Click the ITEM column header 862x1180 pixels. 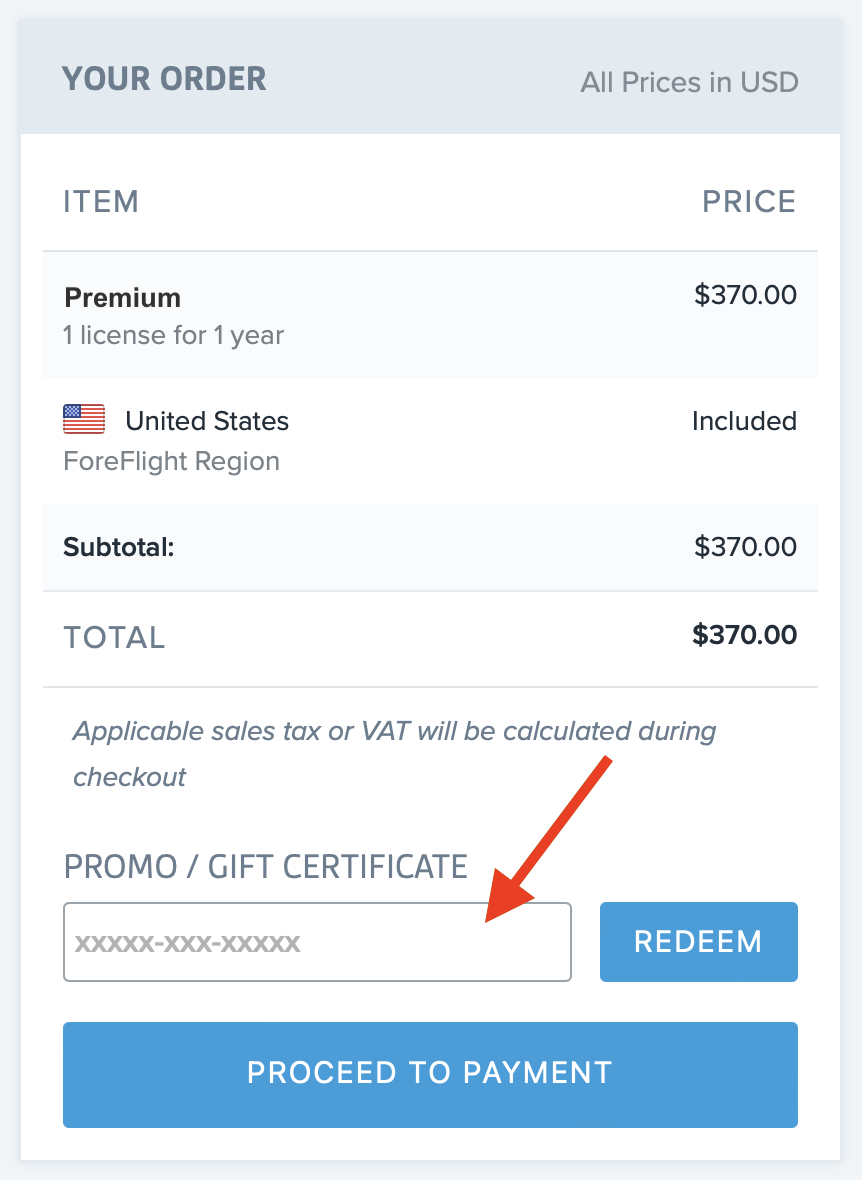click(x=101, y=201)
